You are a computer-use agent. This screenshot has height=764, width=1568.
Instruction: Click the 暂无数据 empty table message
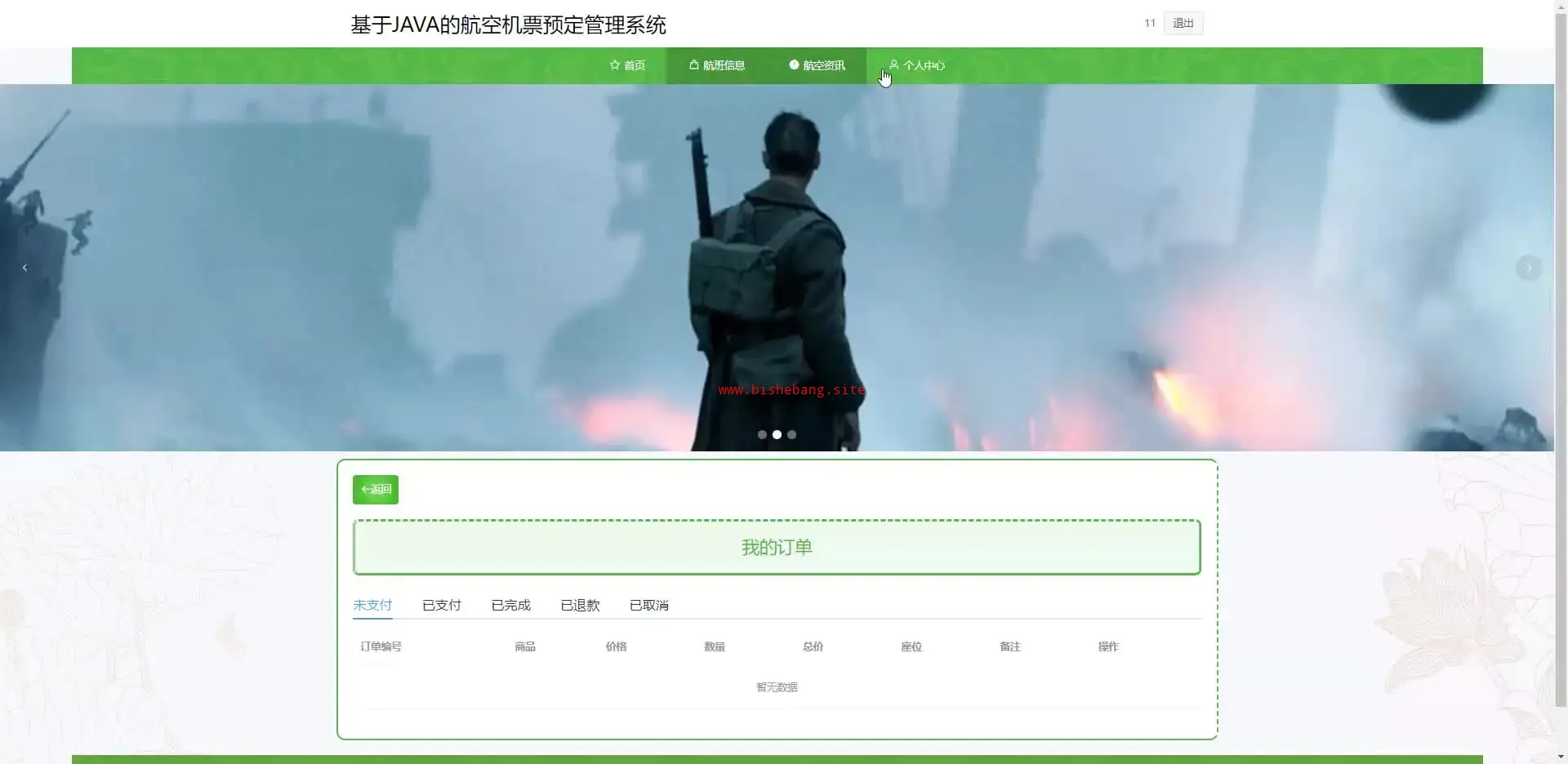(777, 687)
